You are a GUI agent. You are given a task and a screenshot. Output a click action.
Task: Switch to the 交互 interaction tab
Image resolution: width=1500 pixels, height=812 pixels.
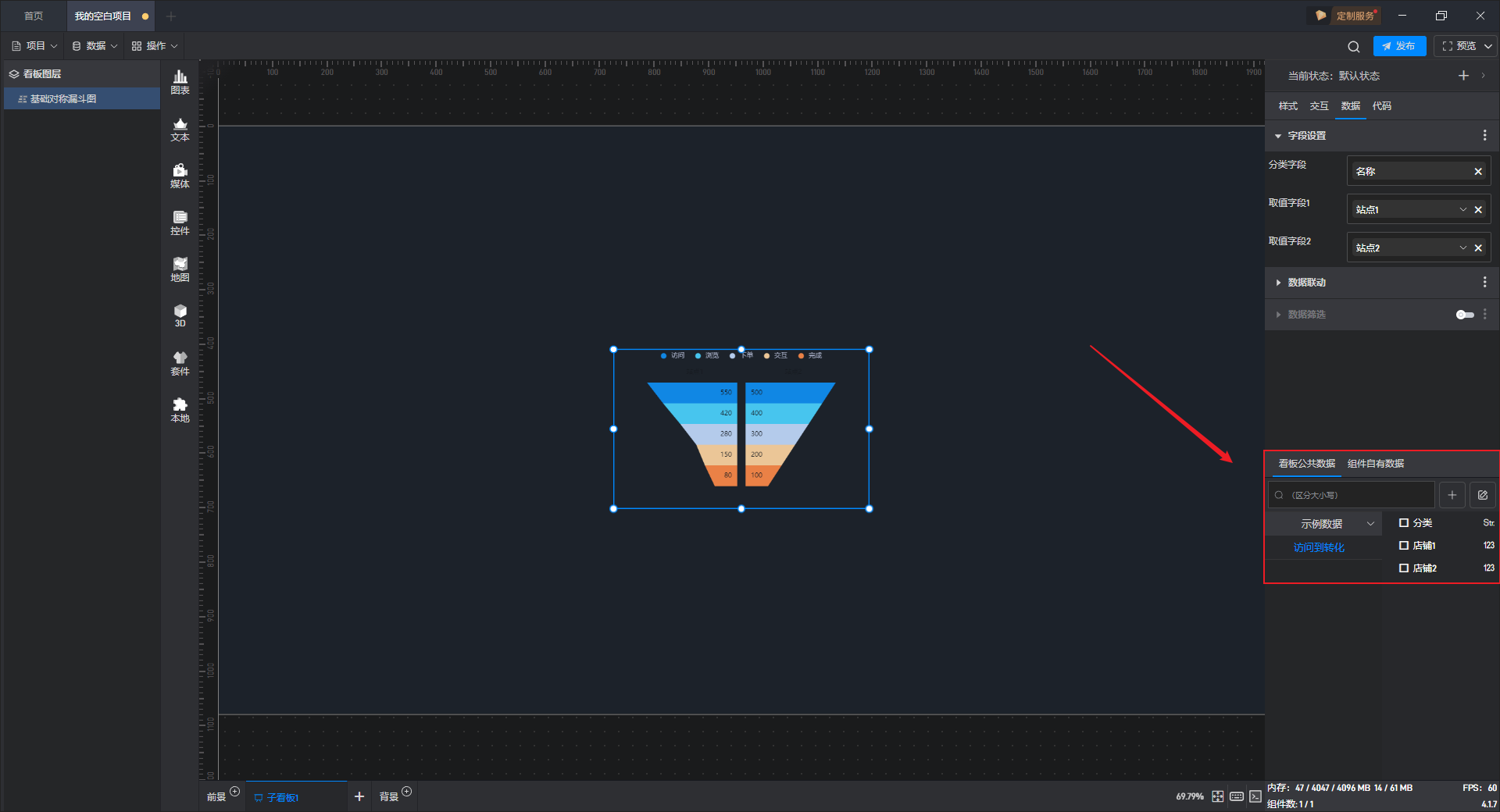point(1320,106)
